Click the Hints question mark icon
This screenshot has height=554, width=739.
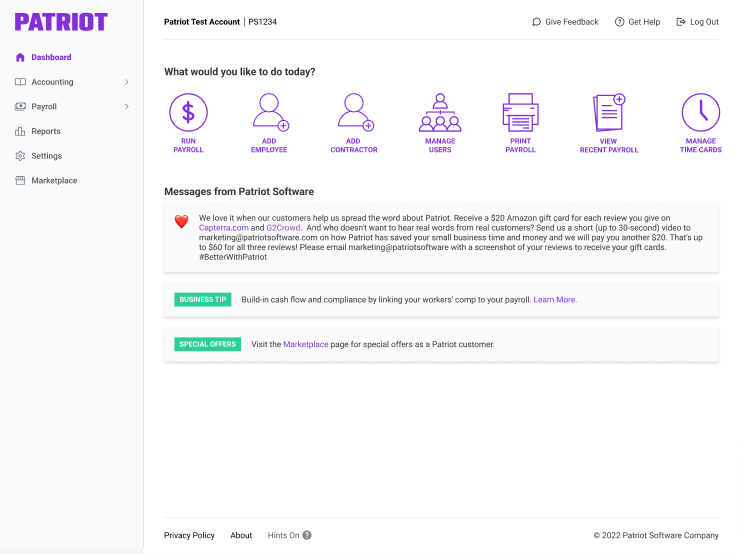pos(307,535)
